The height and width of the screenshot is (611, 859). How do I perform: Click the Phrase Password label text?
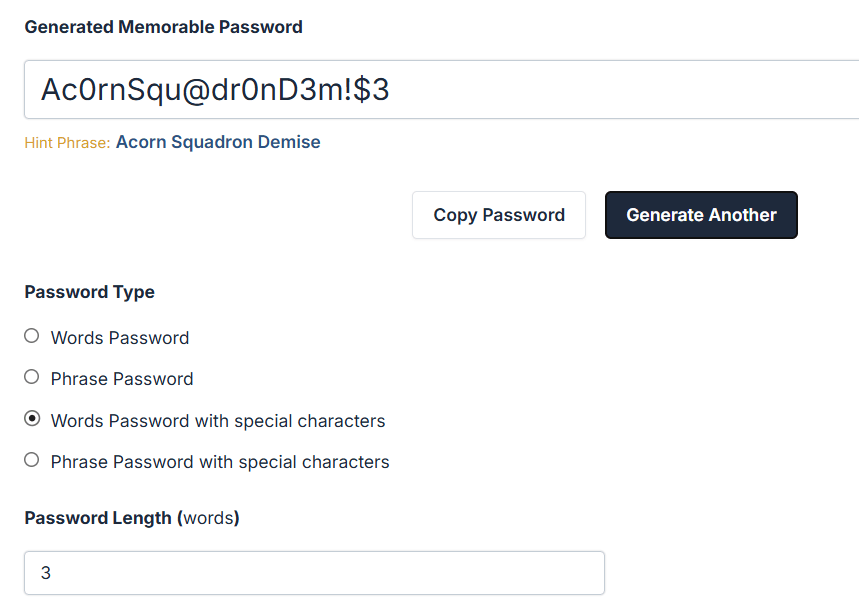point(121,378)
